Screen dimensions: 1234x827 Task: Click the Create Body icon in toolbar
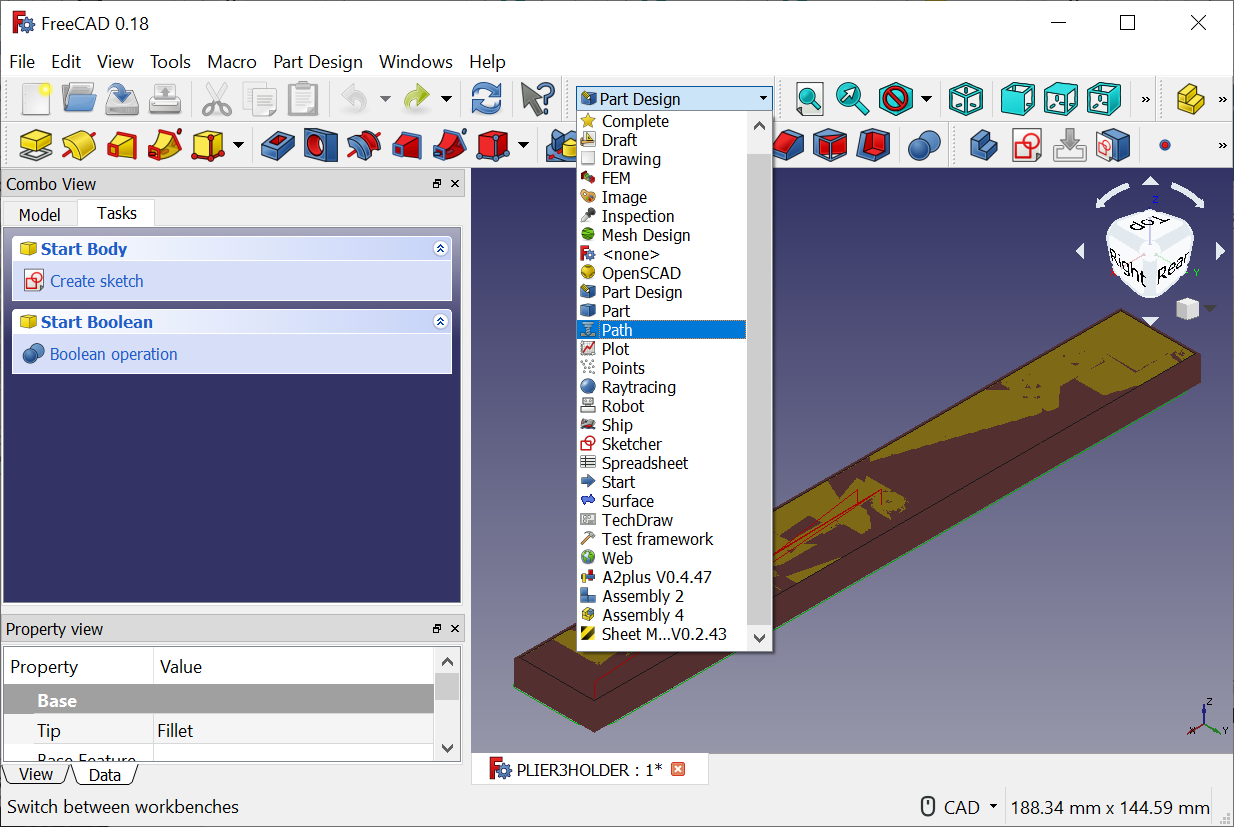(984, 146)
